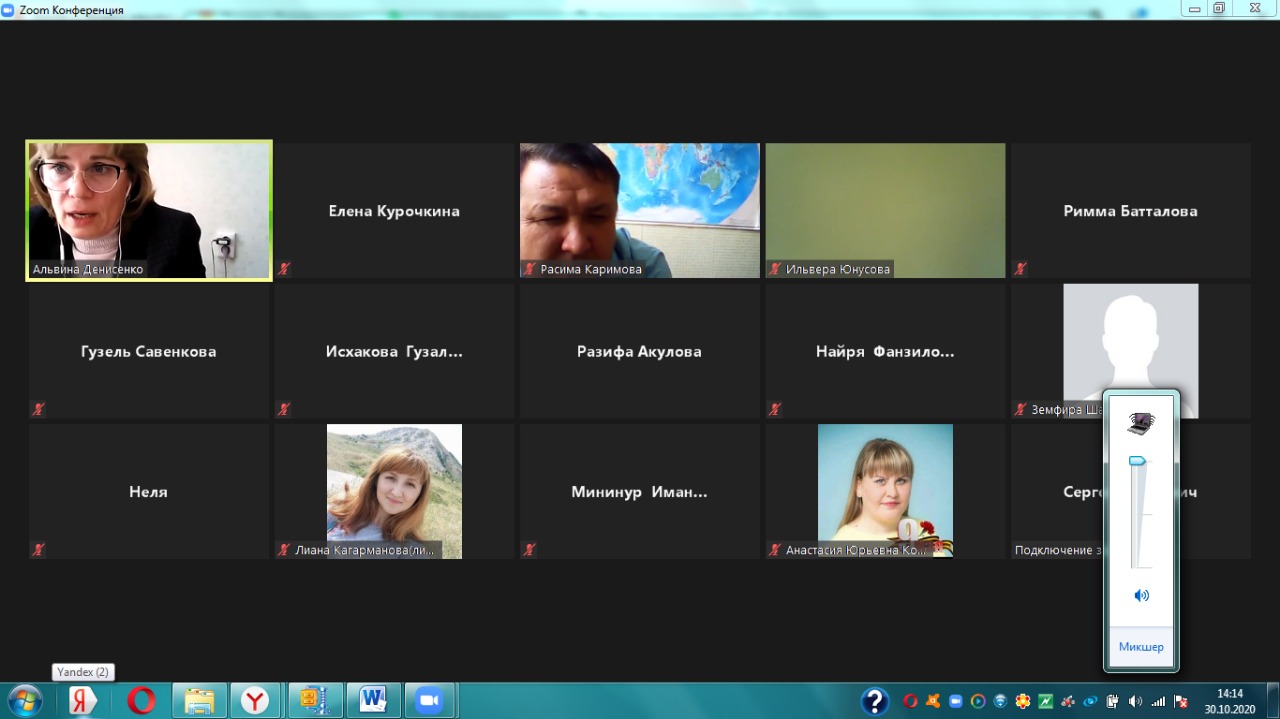Toggle mute with the speaker button in volume popup

pyautogui.click(x=1141, y=595)
